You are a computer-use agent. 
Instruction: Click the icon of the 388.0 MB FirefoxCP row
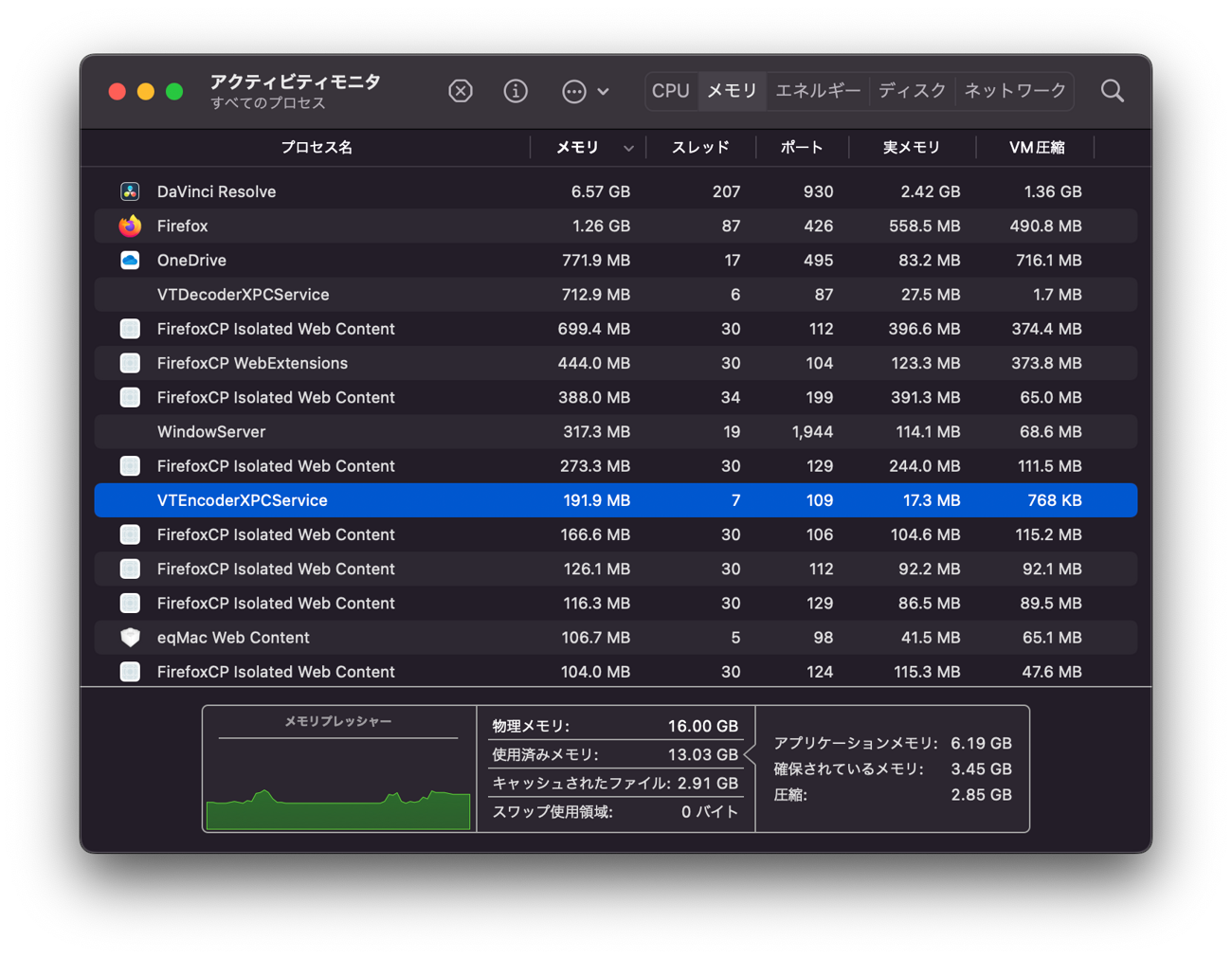click(x=130, y=397)
